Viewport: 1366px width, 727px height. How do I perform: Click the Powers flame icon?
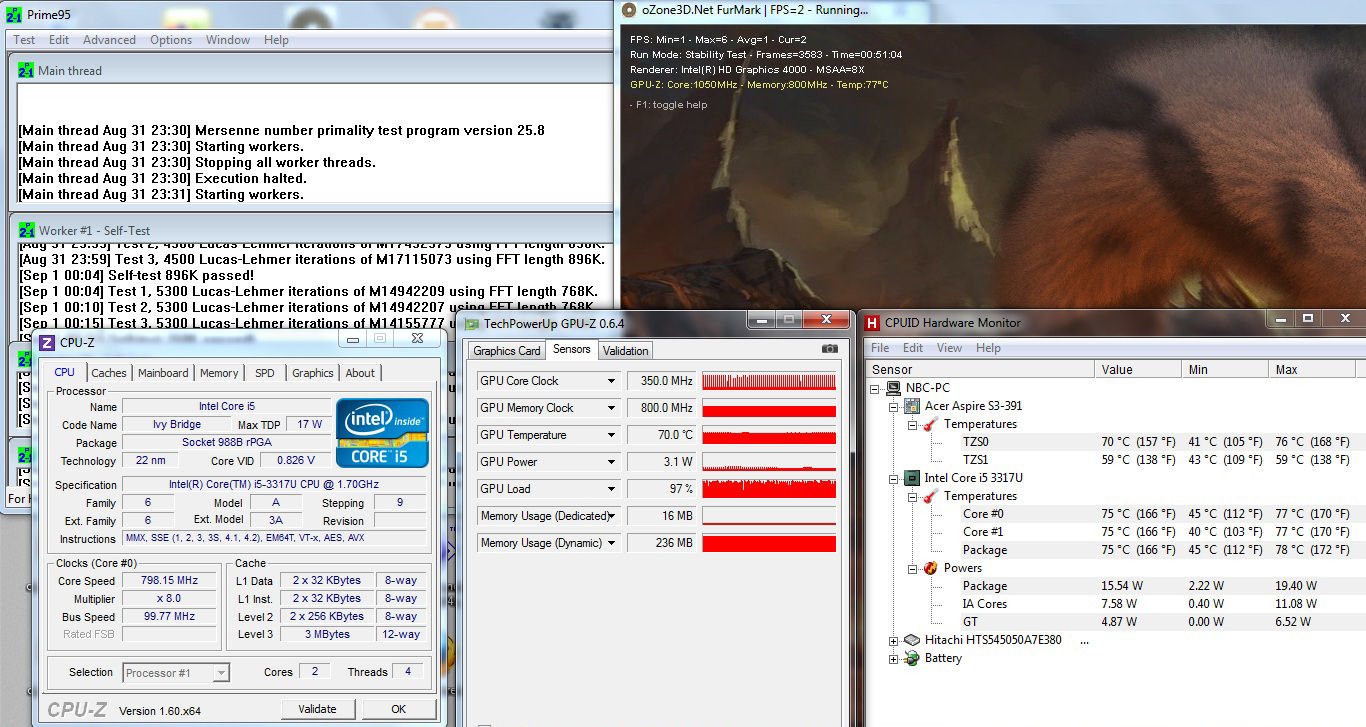click(x=930, y=568)
